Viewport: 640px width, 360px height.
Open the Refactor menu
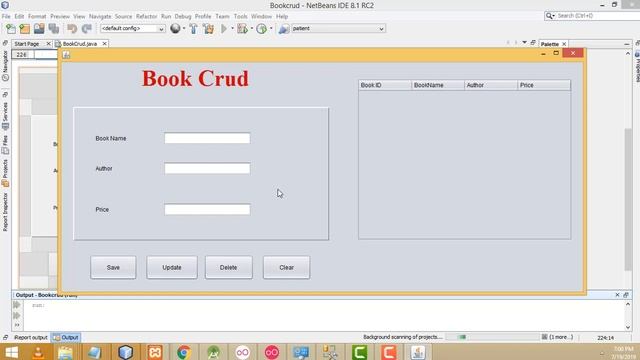click(147, 16)
